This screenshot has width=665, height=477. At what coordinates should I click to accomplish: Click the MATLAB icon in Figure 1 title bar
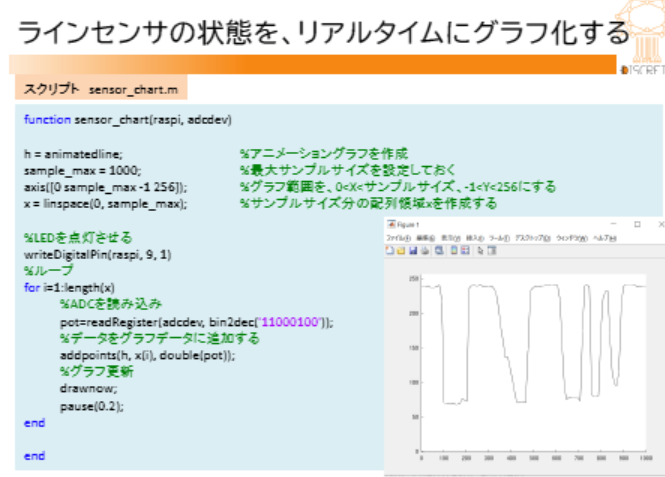click(x=392, y=226)
